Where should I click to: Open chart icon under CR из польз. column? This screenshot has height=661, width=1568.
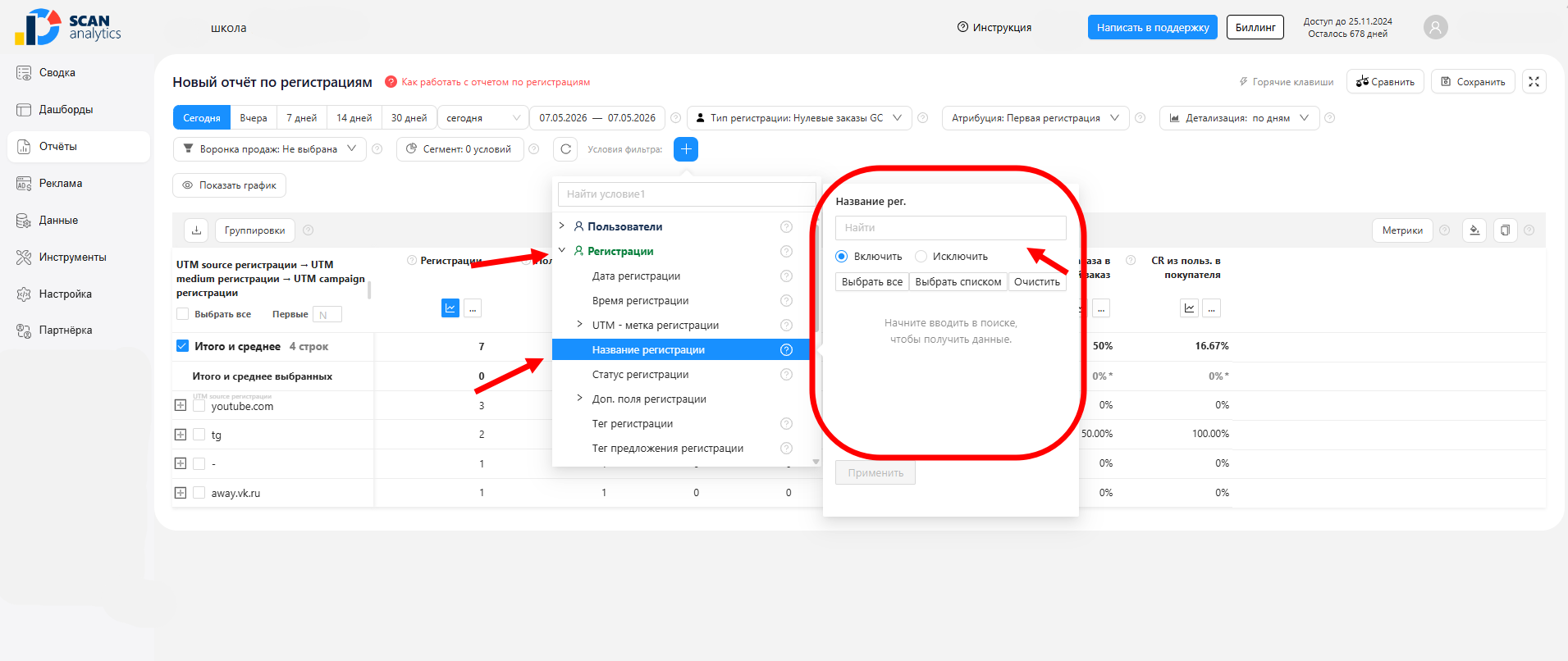pyautogui.click(x=1189, y=308)
